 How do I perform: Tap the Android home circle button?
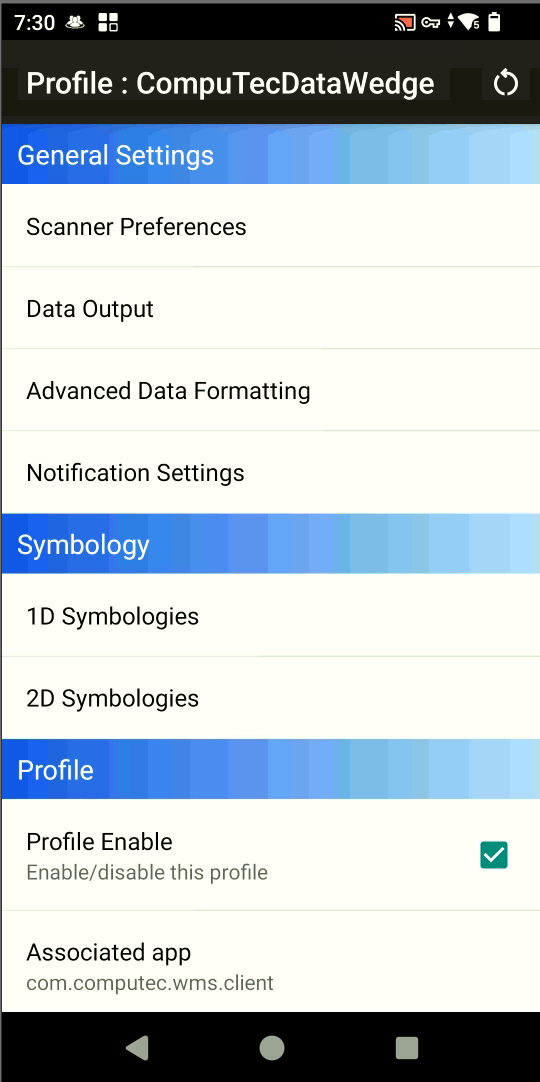pyautogui.click(x=272, y=1047)
